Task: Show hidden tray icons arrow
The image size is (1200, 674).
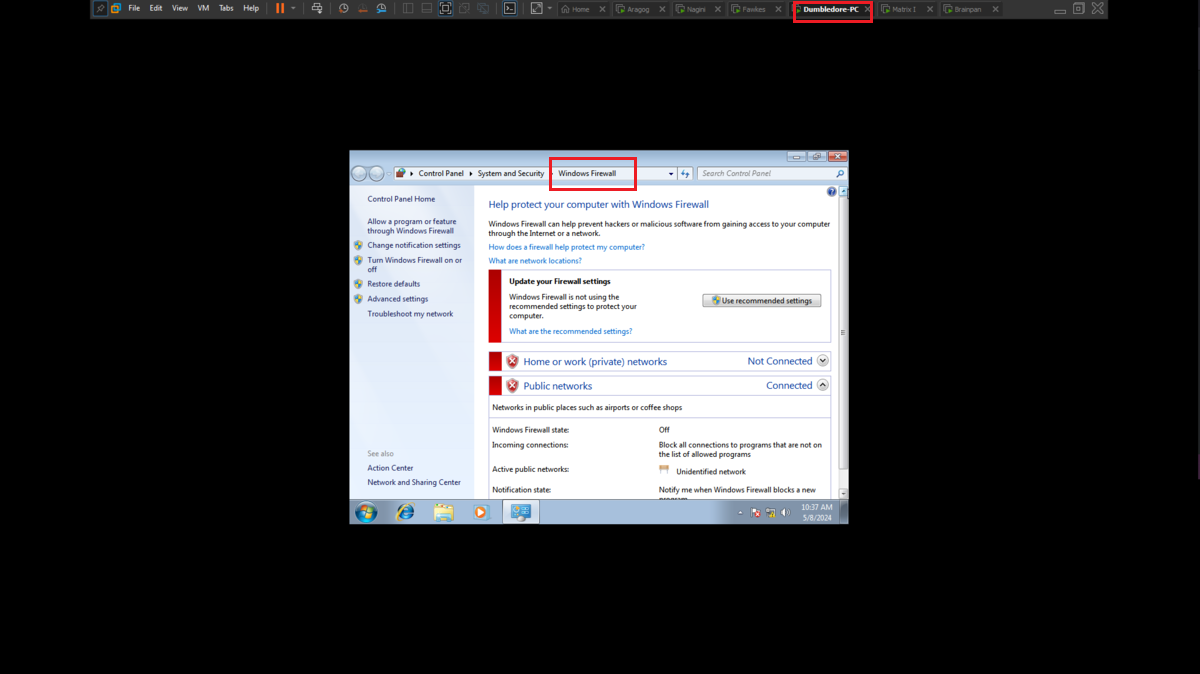Action: [x=741, y=513]
